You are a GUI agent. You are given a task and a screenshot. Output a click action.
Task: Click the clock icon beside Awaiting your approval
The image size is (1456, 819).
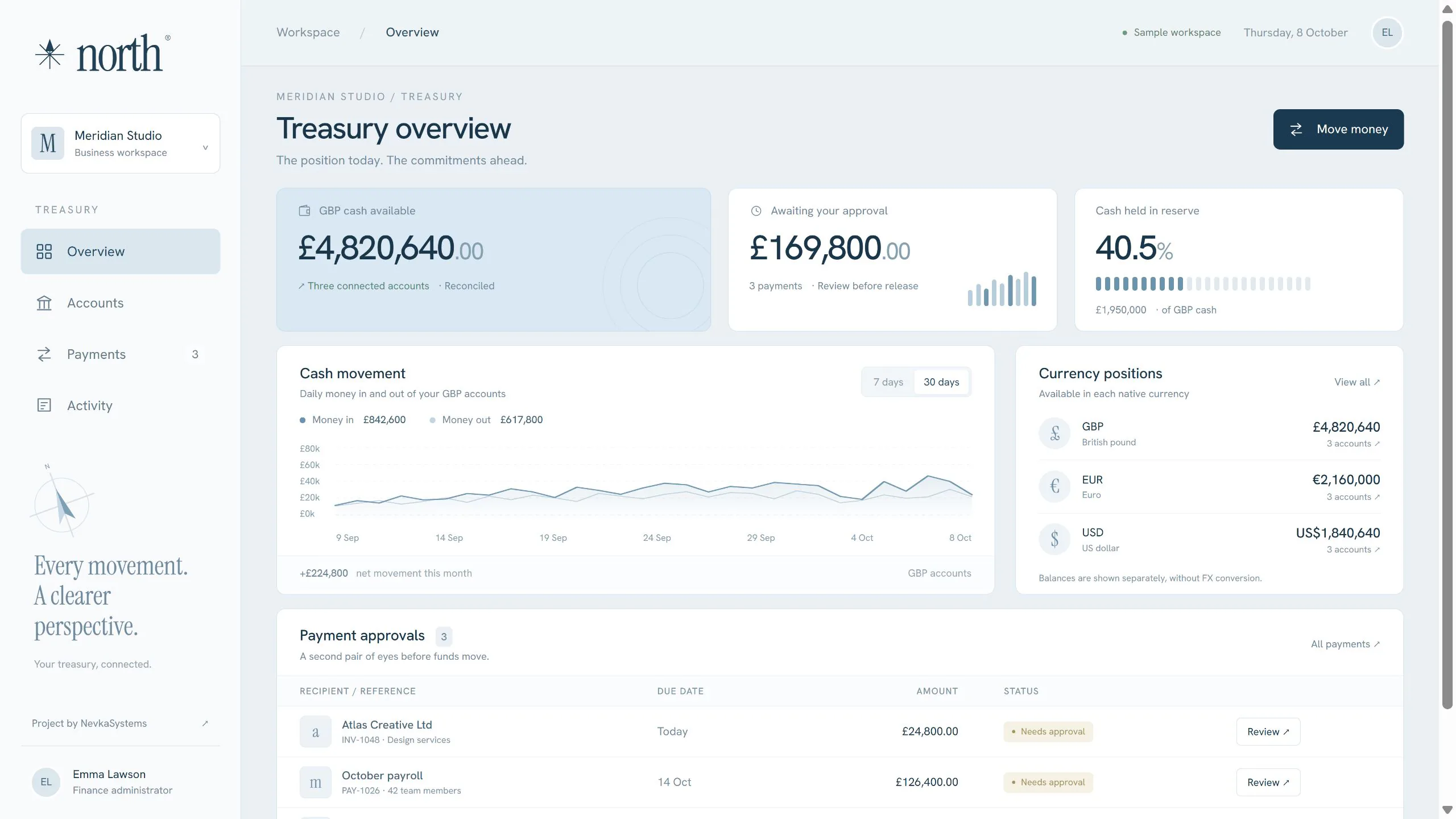point(756,211)
